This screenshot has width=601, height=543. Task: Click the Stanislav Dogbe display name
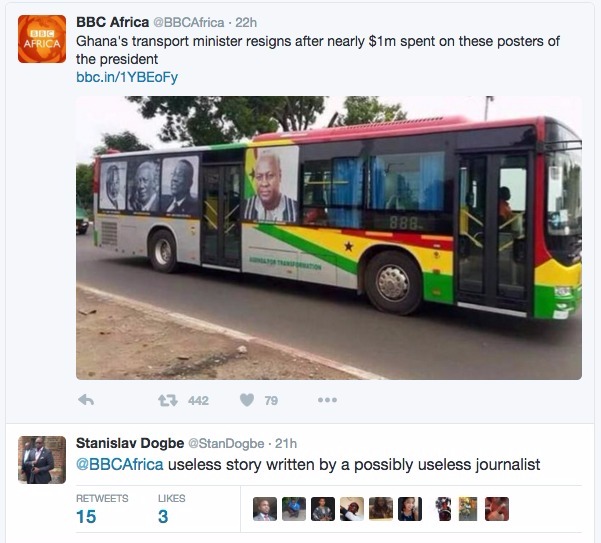click(x=130, y=443)
